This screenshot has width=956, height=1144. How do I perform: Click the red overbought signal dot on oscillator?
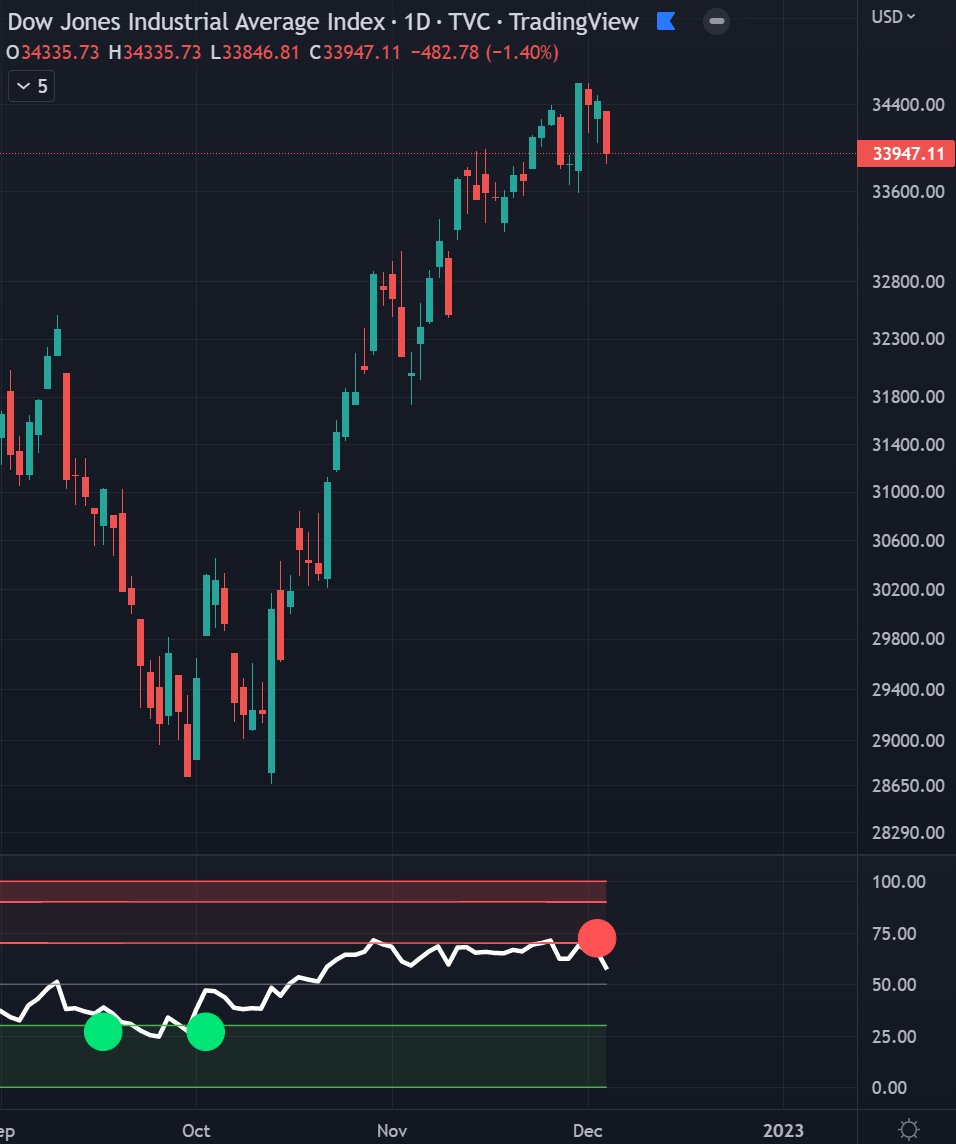[x=597, y=938]
